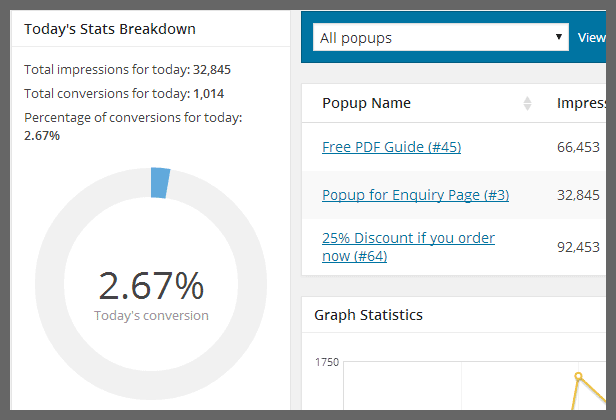This screenshot has width=616, height=420.
Task: Click the Impressions column header
Action: [581, 103]
